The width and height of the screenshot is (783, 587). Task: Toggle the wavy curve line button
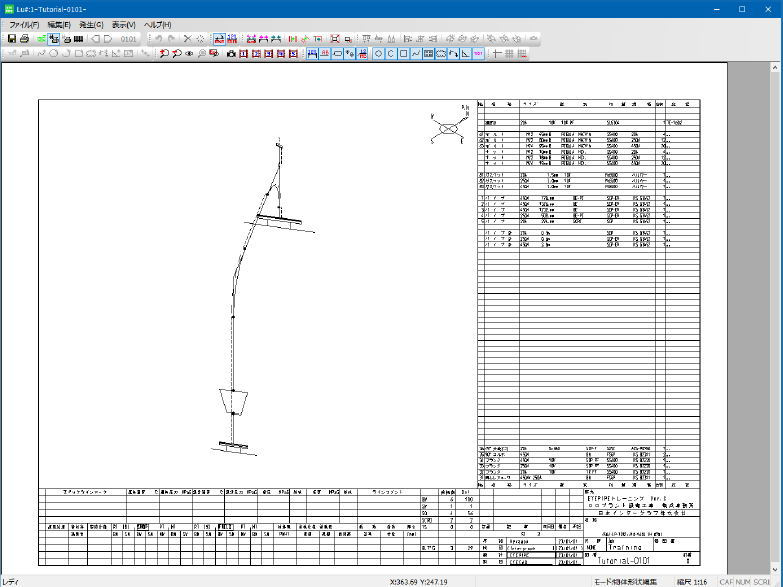(x=416, y=53)
